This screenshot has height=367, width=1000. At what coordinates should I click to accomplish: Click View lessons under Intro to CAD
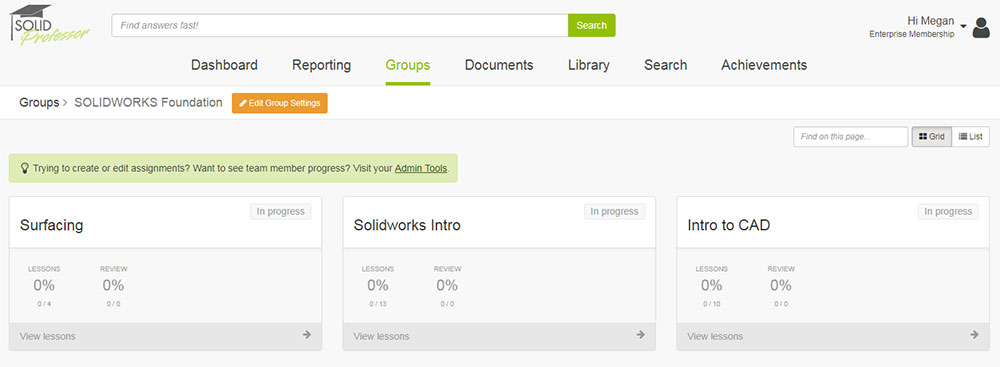(715, 336)
